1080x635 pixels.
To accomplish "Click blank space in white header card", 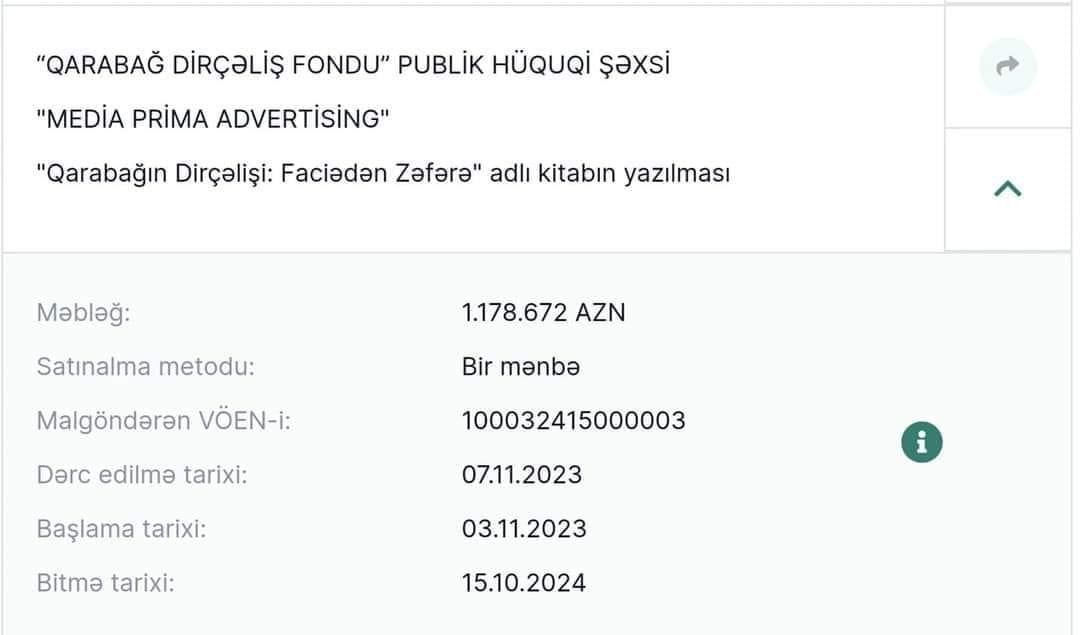I will 820,120.
